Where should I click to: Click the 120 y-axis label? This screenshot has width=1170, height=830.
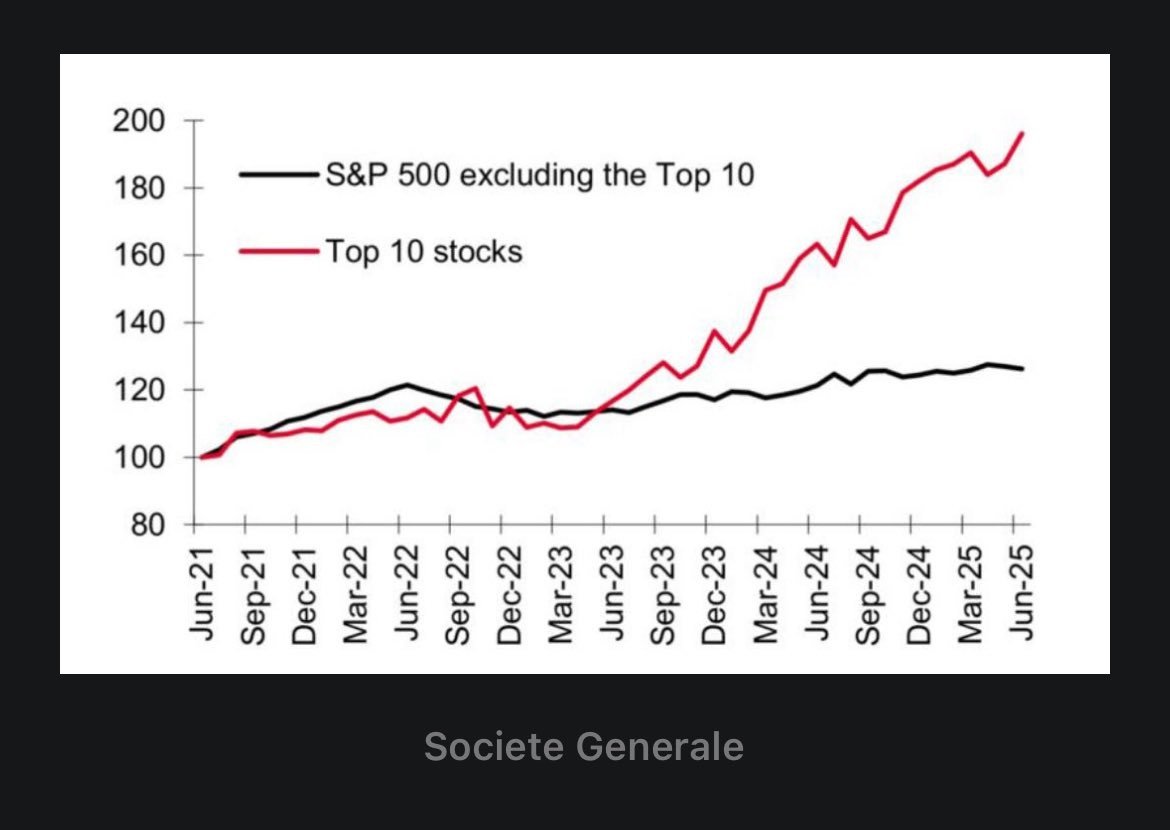coord(139,390)
